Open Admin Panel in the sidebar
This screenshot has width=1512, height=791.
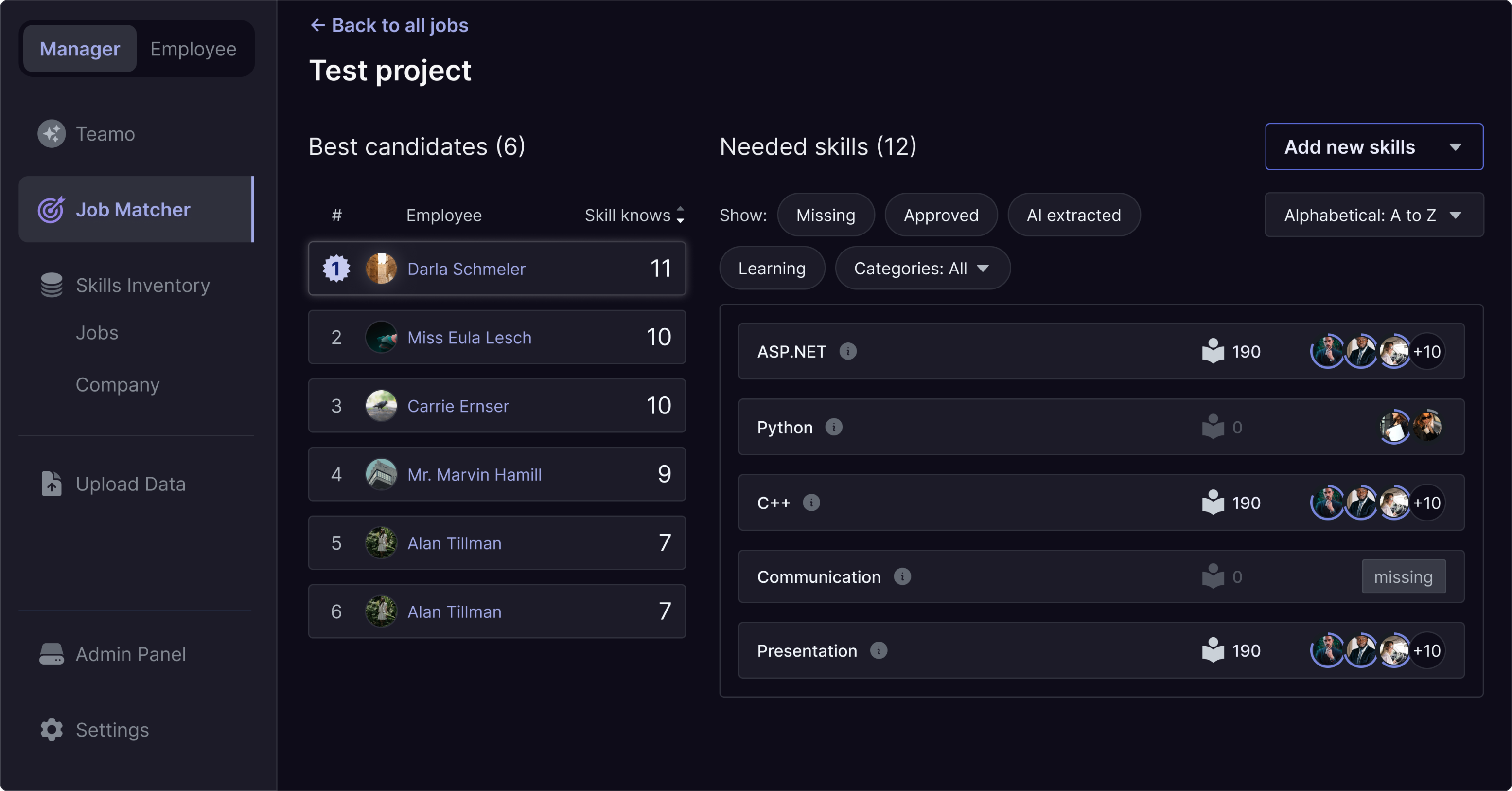pyautogui.click(x=136, y=654)
